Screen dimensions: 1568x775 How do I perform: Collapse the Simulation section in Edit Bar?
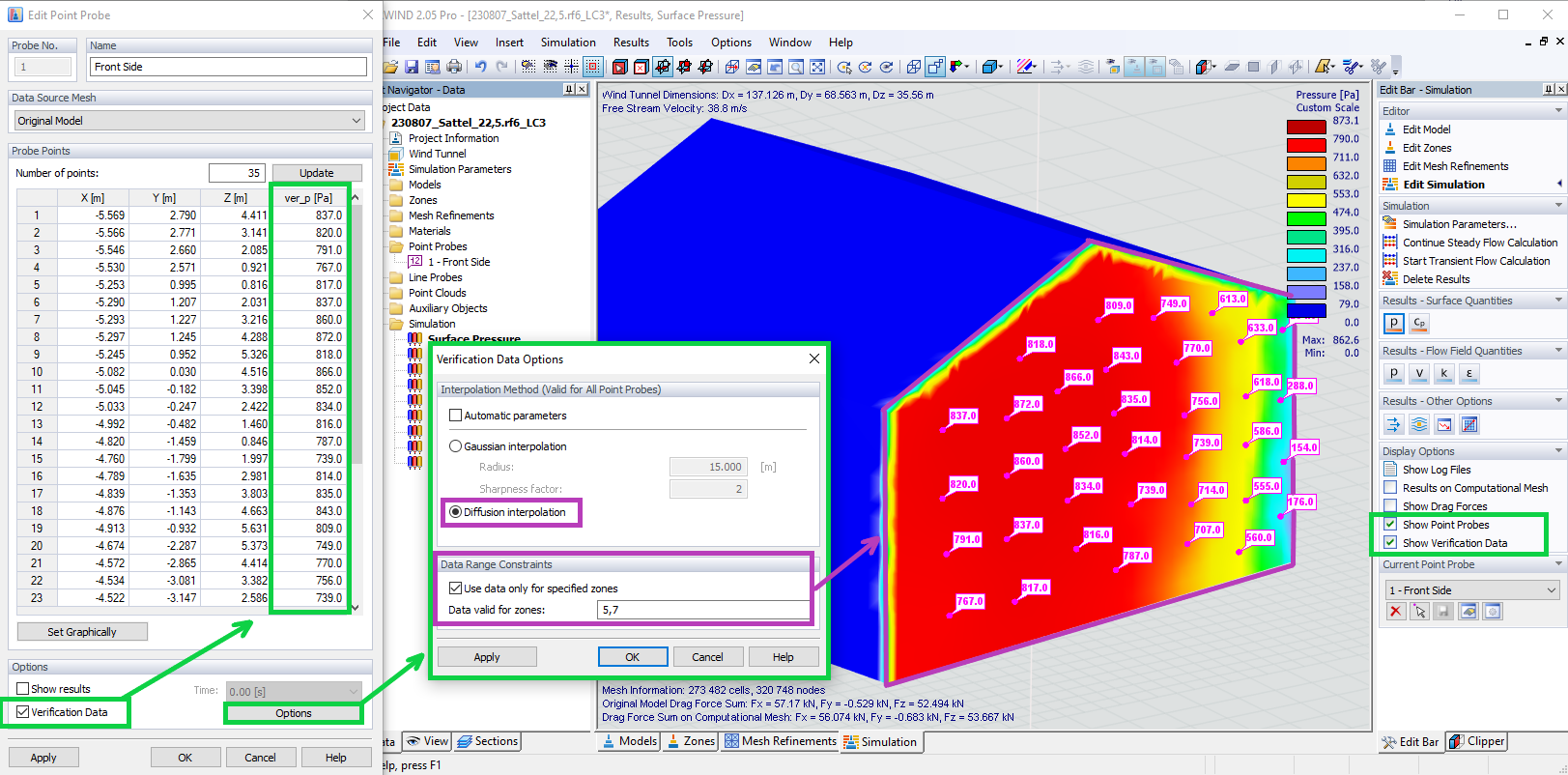(1558, 206)
